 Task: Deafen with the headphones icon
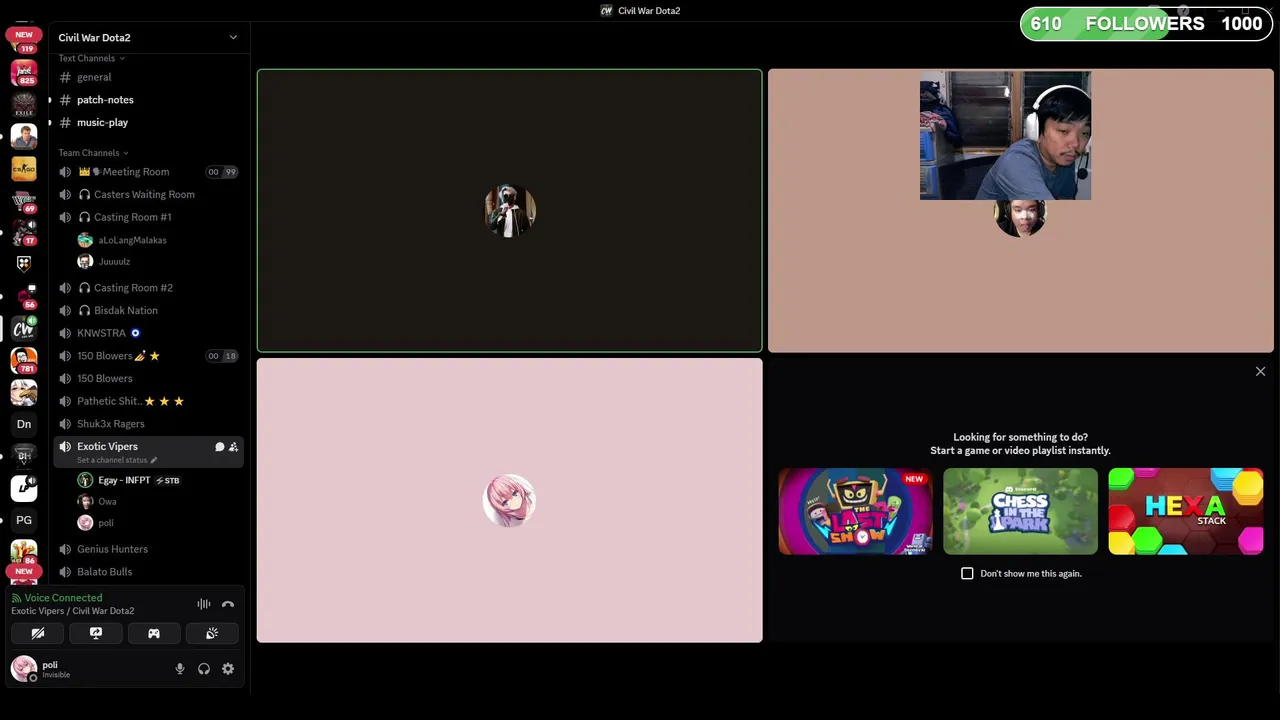click(x=204, y=669)
